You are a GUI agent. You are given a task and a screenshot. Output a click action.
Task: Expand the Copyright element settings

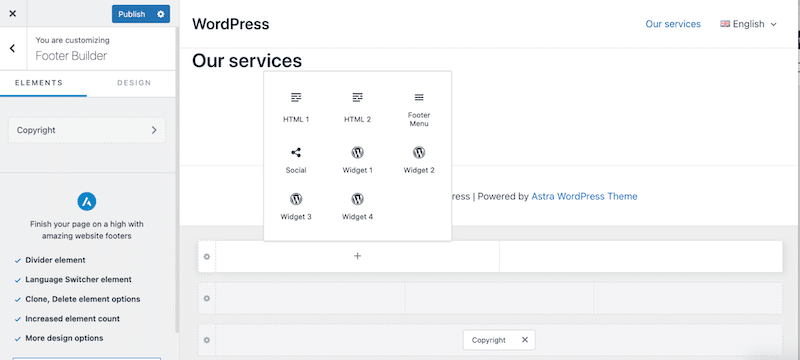pos(87,130)
